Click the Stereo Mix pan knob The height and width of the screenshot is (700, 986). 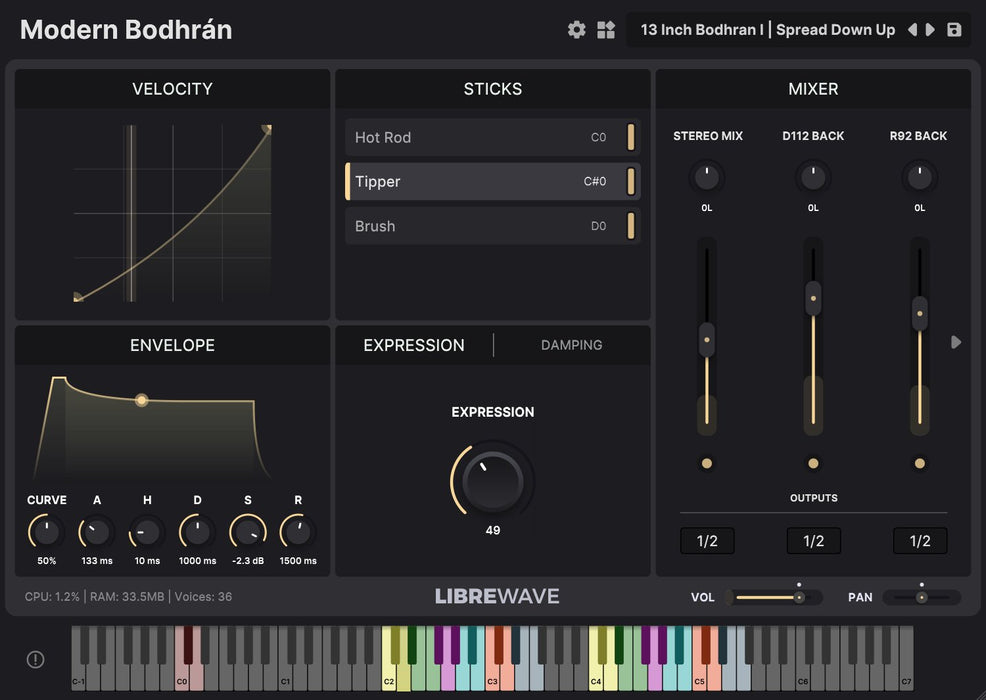click(707, 178)
